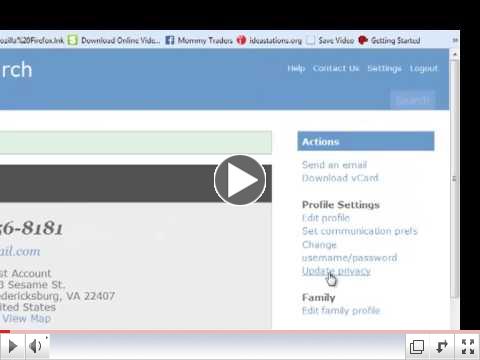The width and height of the screenshot is (480, 360).
Task: Click the Profile Settings heading
Action: 341,205
